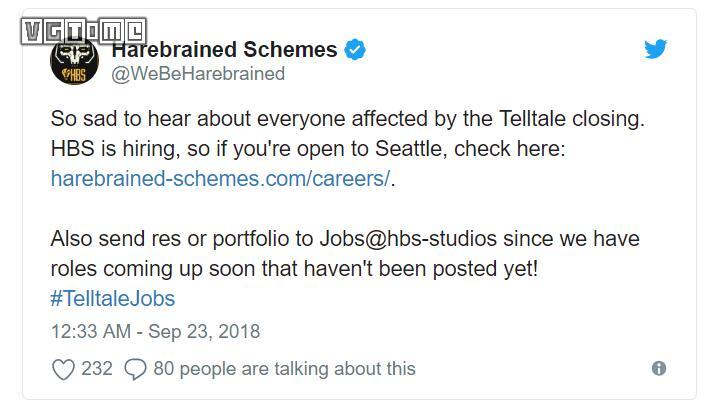Click the tweet's first sentence about Telltale closing
Screen dimensions: 711x417
point(347,119)
